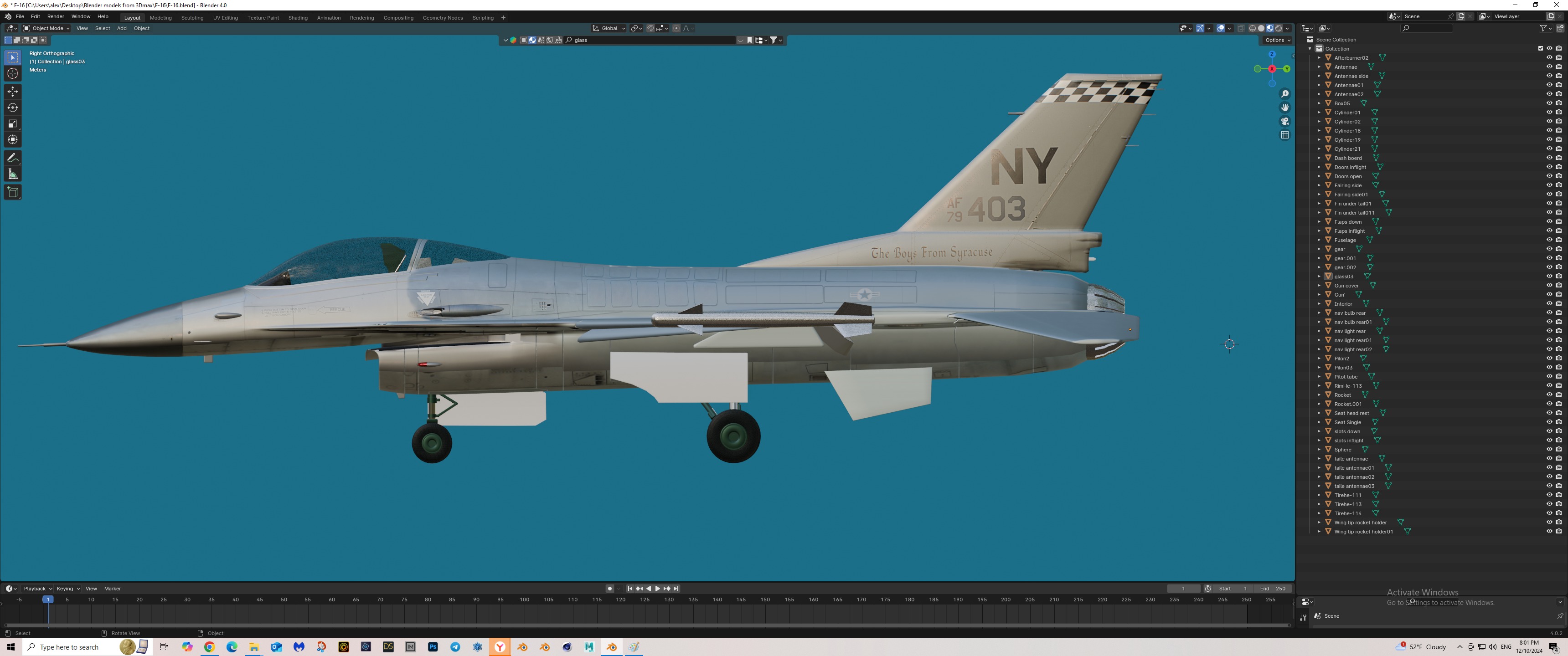Open the viewport Add menu
Image resolution: width=1568 pixels, height=656 pixels.
(122, 28)
